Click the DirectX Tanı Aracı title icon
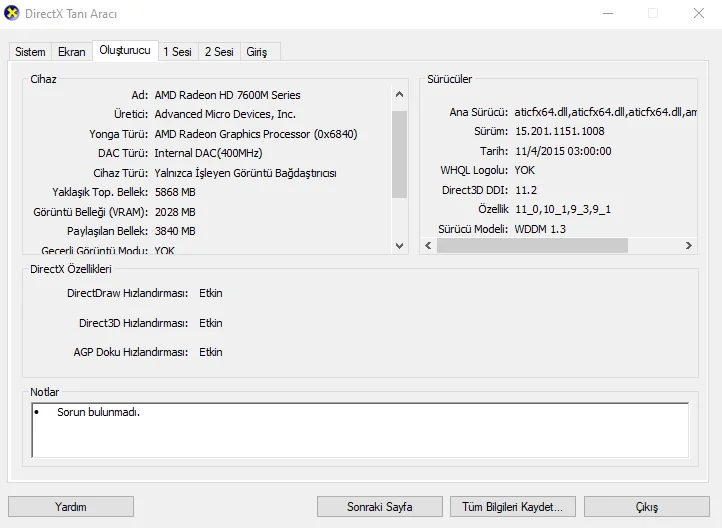The width and height of the screenshot is (722, 528). [12, 13]
